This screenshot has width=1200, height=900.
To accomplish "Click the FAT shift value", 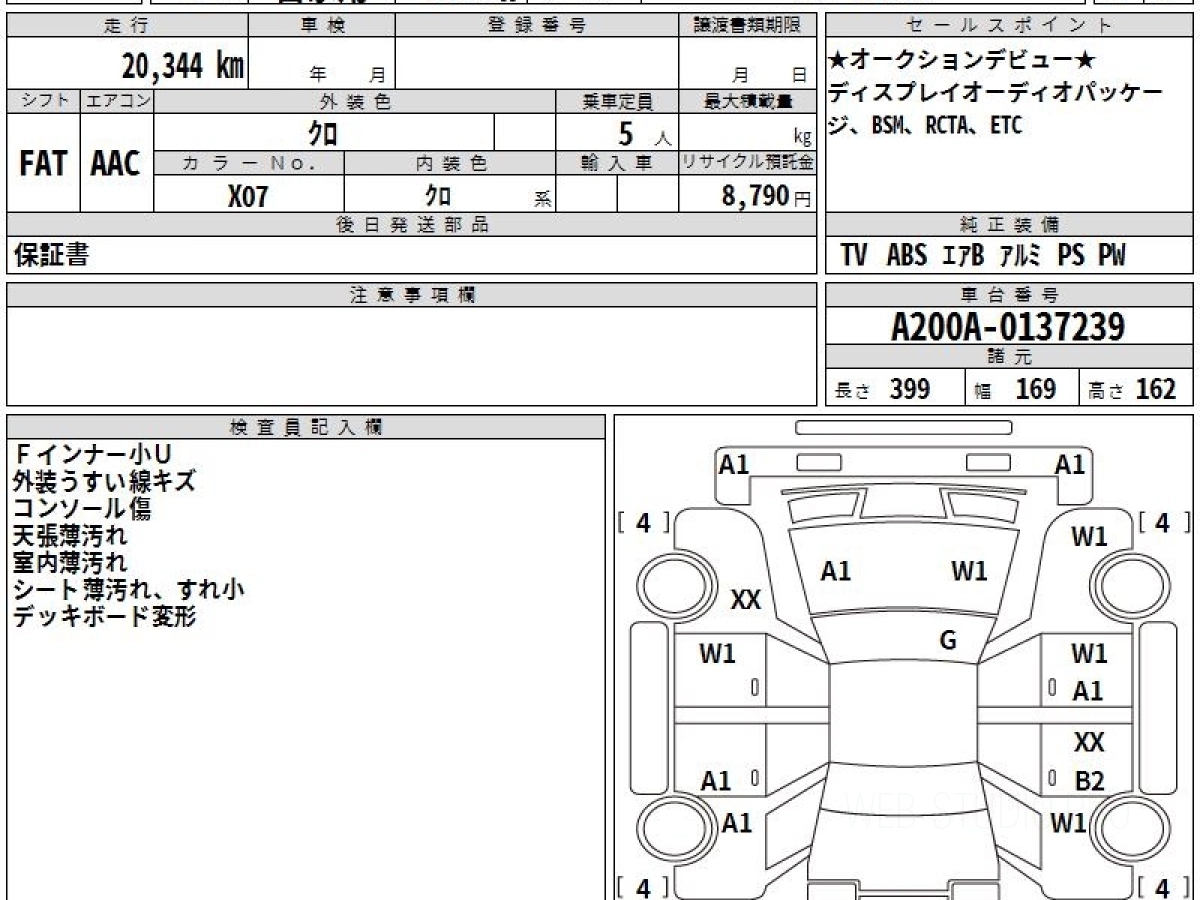I will (43, 164).
